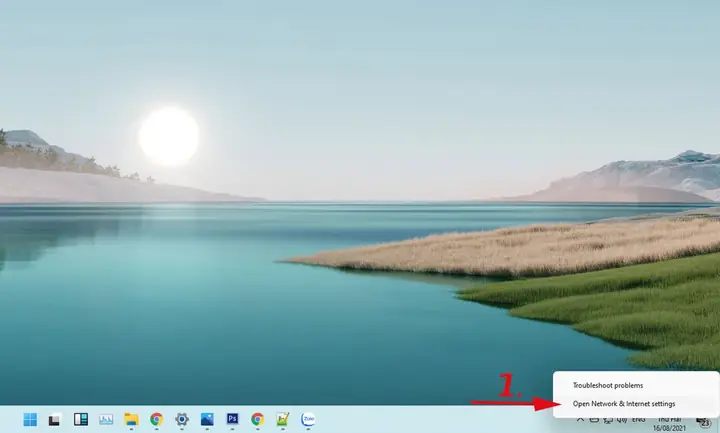Viewport: 720px width, 433px height.
Task: Open the Chrome icon right of Photoshop
Action: (258, 419)
